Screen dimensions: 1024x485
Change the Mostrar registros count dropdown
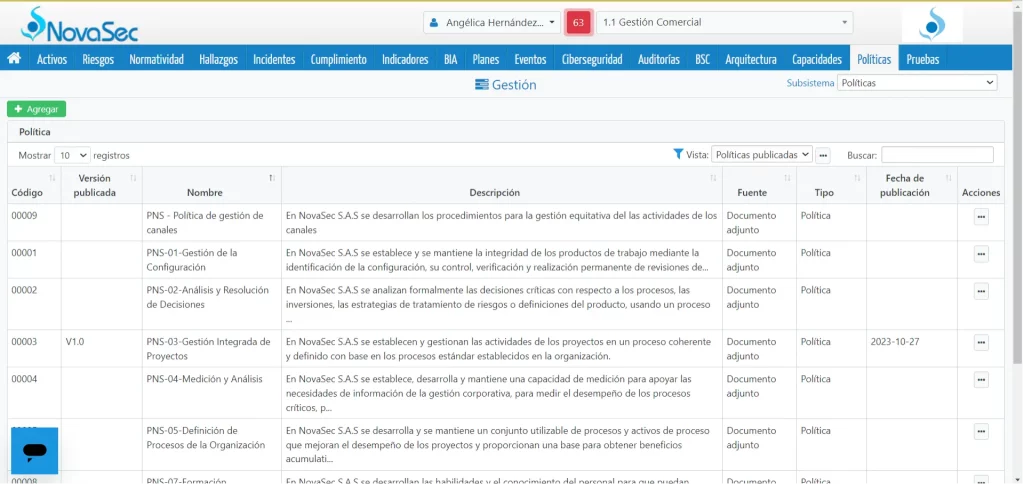(72, 155)
